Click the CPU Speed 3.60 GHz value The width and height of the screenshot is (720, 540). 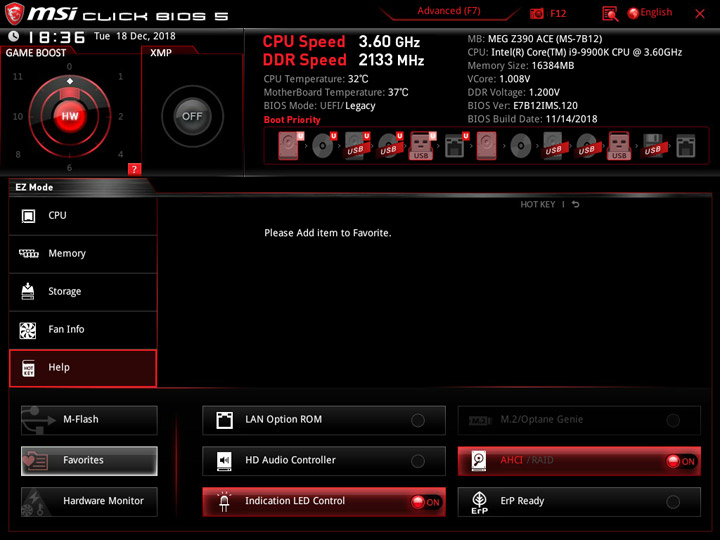pyautogui.click(x=389, y=42)
